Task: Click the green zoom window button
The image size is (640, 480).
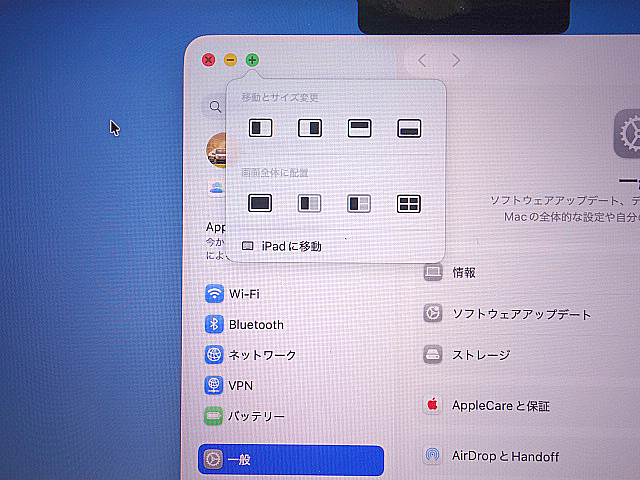Action: [252, 60]
